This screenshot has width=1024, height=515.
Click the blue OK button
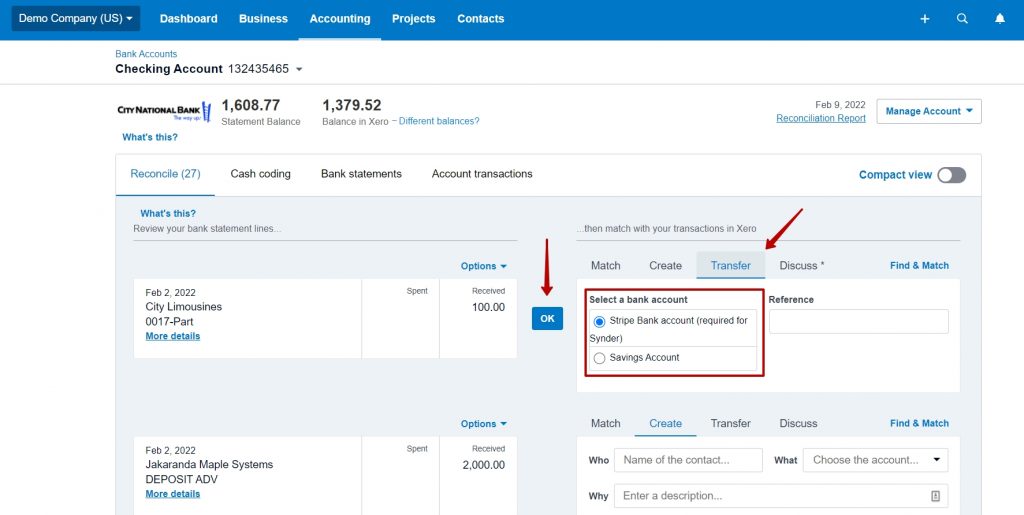point(547,319)
